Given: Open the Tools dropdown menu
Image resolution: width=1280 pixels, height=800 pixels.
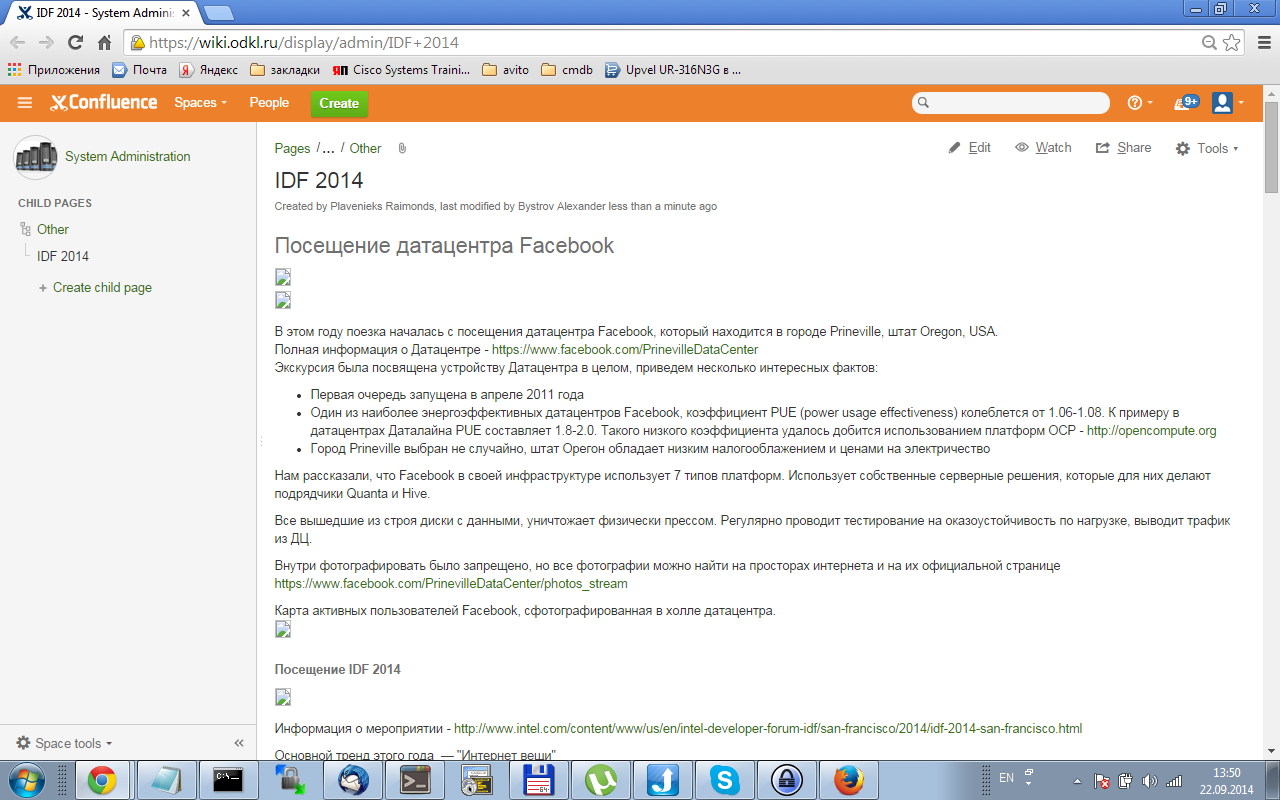Looking at the screenshot, I should tap(1207, 148).
